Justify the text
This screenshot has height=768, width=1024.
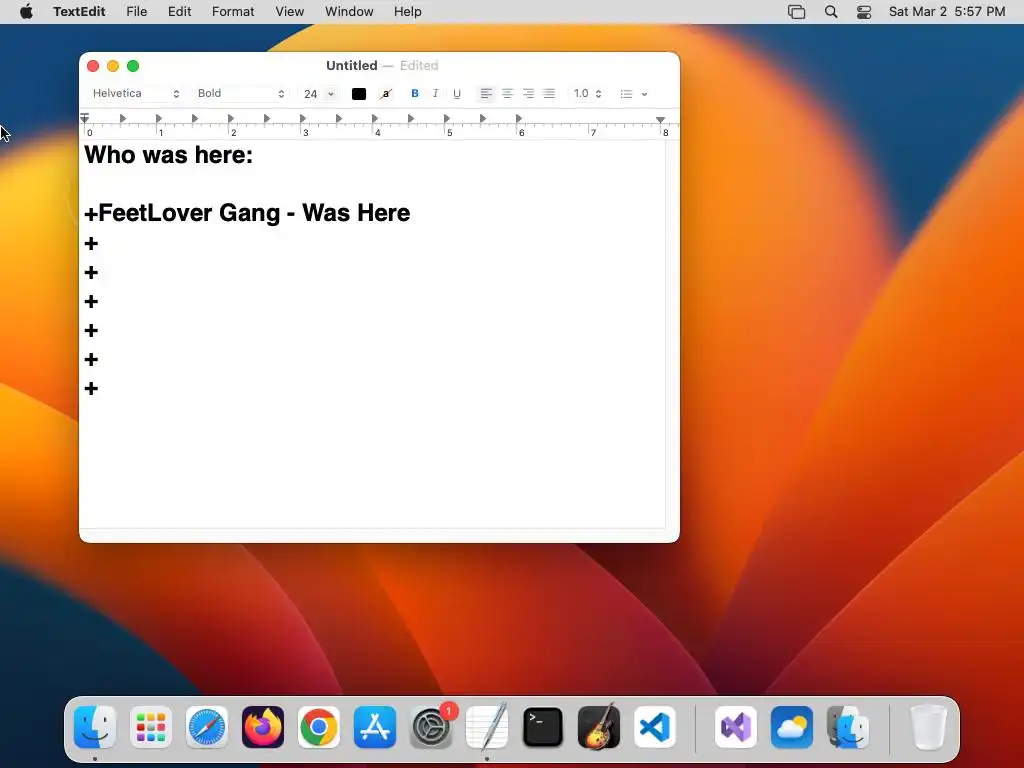coord(549,94)
